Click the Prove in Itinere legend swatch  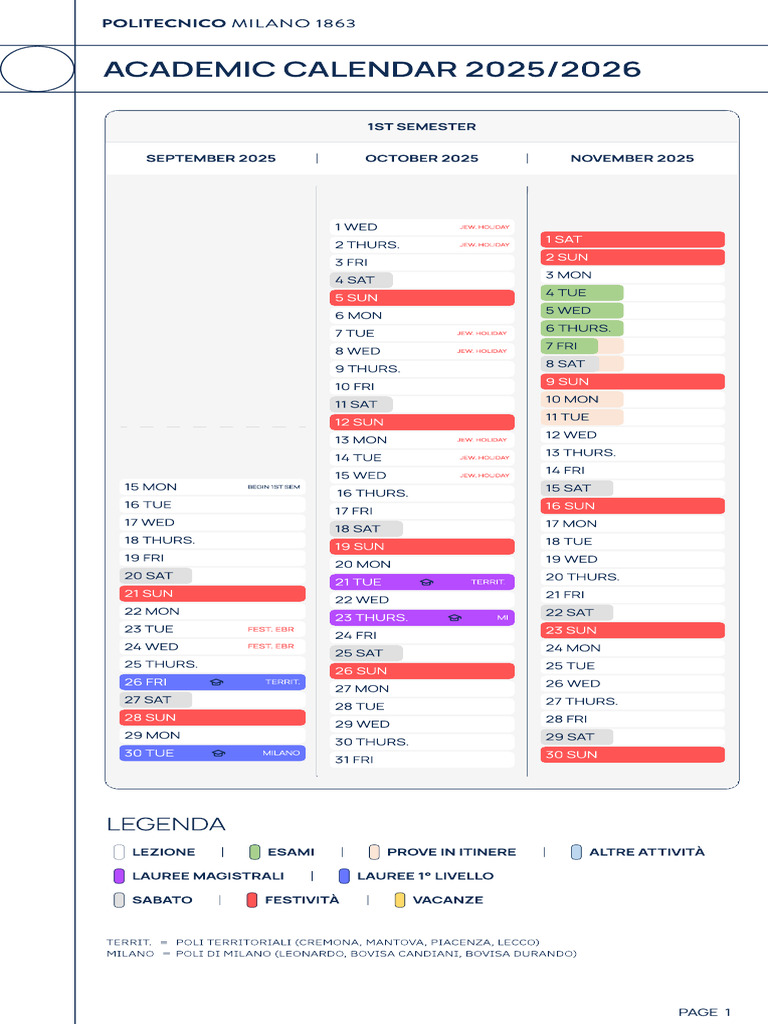pos(374,852)
